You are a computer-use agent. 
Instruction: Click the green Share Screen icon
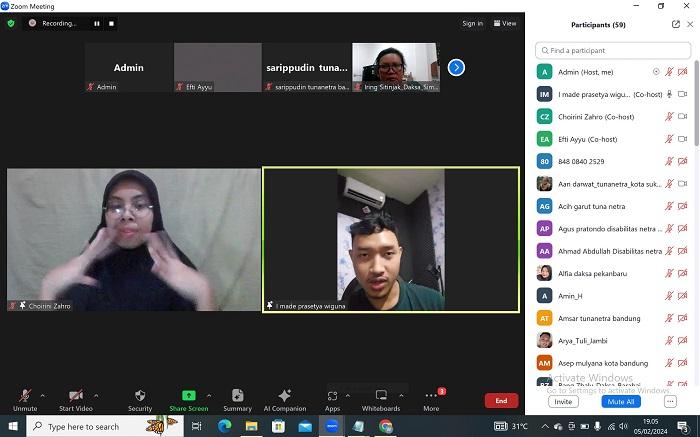click(x=188, y=396)
